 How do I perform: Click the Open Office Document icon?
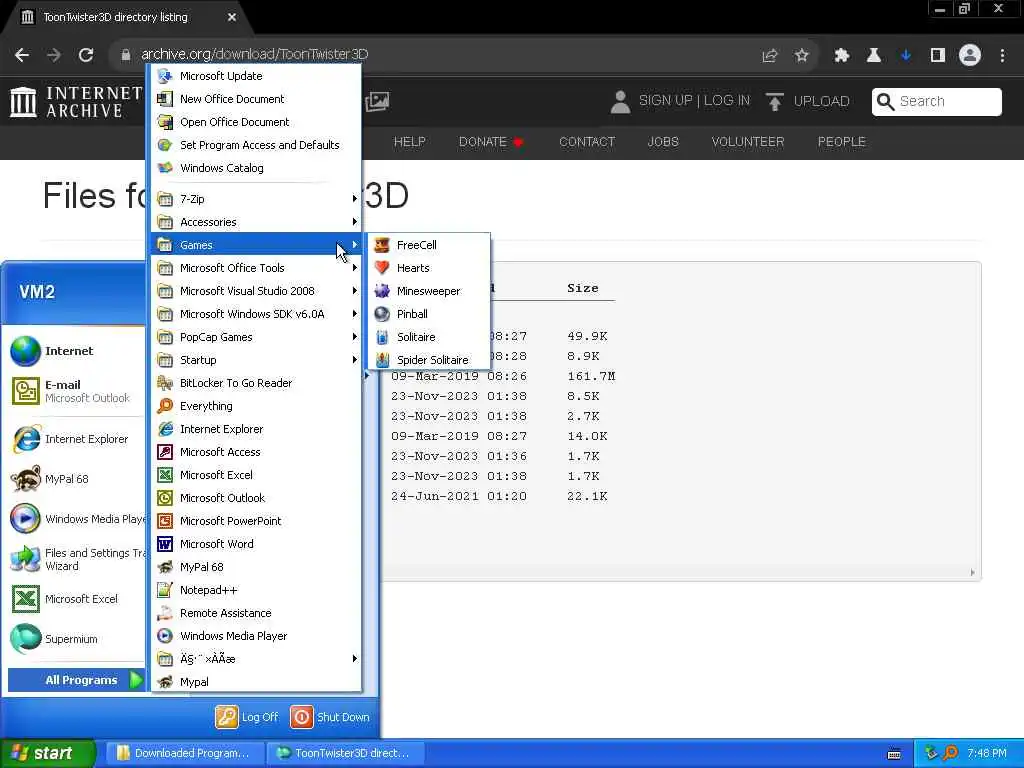tap(165, 122)
